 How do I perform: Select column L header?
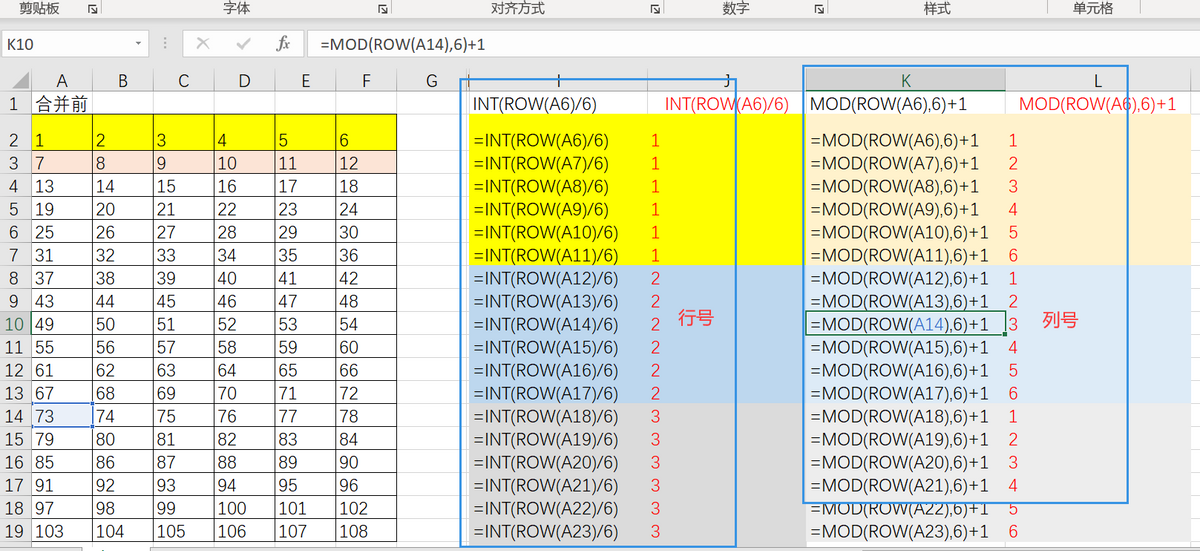point(1098,80)
